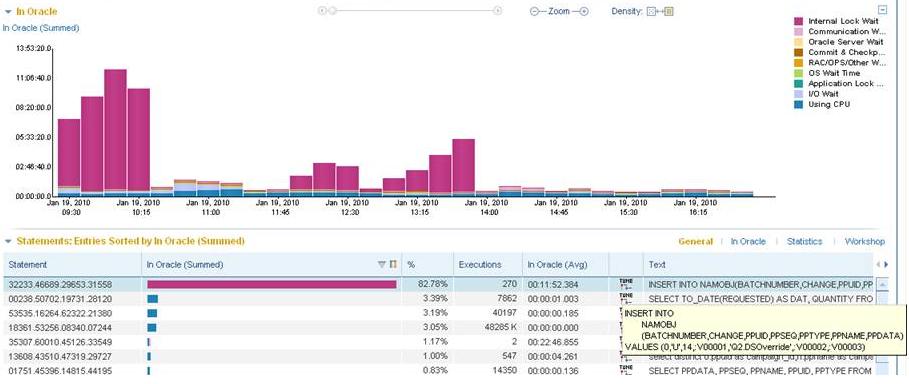Sort by the Executions column header
This screenshot has width=909, height=384.
coord(488,265)
